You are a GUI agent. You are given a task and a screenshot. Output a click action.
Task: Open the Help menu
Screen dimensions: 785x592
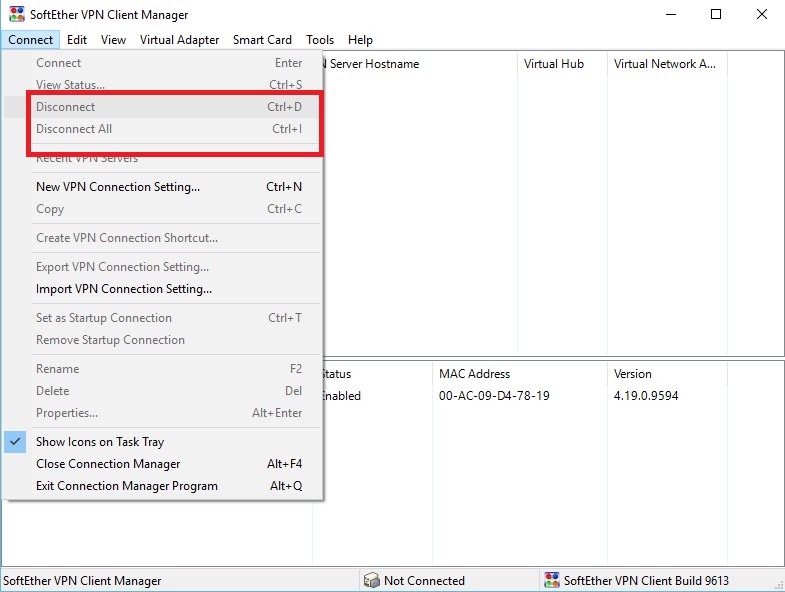pos(360,40)
